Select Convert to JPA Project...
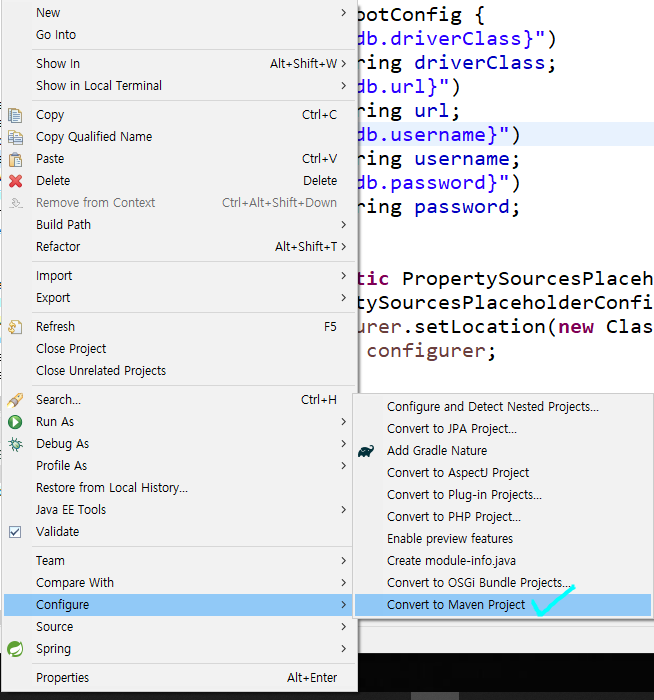Viewport: 654px width, 700px height. pyautogui.click(x=503, y=429)
